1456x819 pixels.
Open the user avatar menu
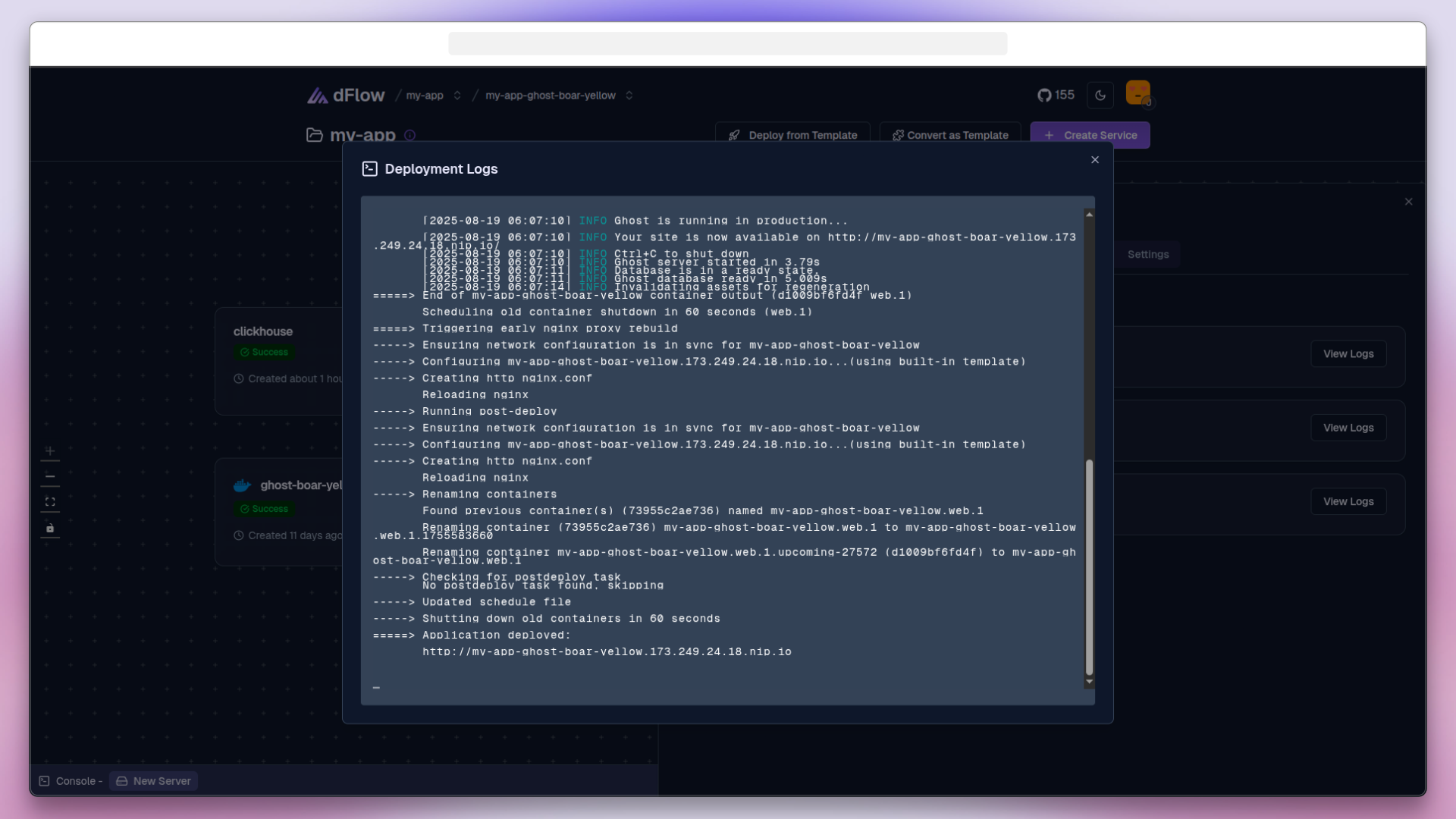coord(1137,93)
